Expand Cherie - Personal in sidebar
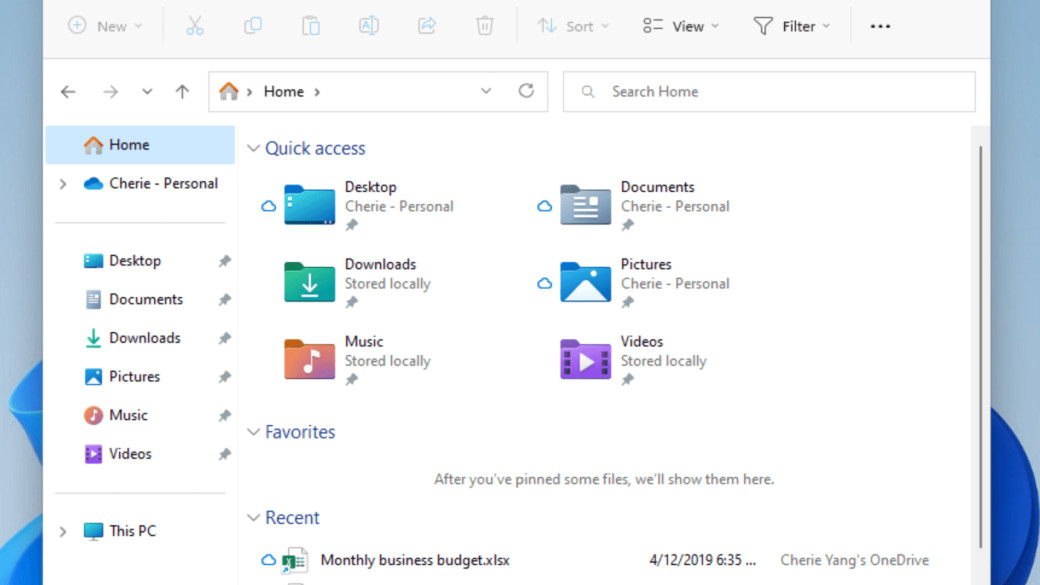The width and height of the screenshot is (1040, 585). click(x=63, y=184)
